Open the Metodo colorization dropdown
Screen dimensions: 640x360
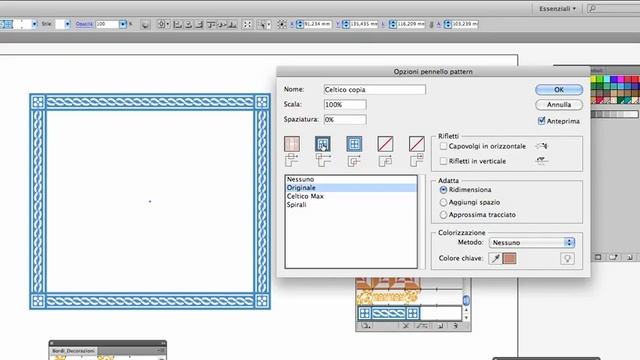[x=531, y=242]
